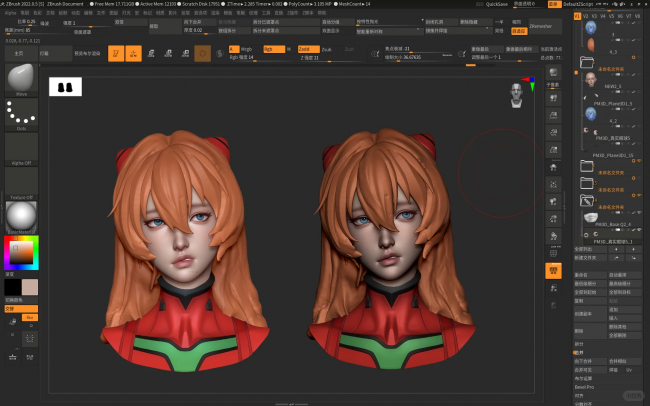Viewport: 650px width, 406px height.
Task: Select the orange hair subtool thumbnail
Action: 591,45
